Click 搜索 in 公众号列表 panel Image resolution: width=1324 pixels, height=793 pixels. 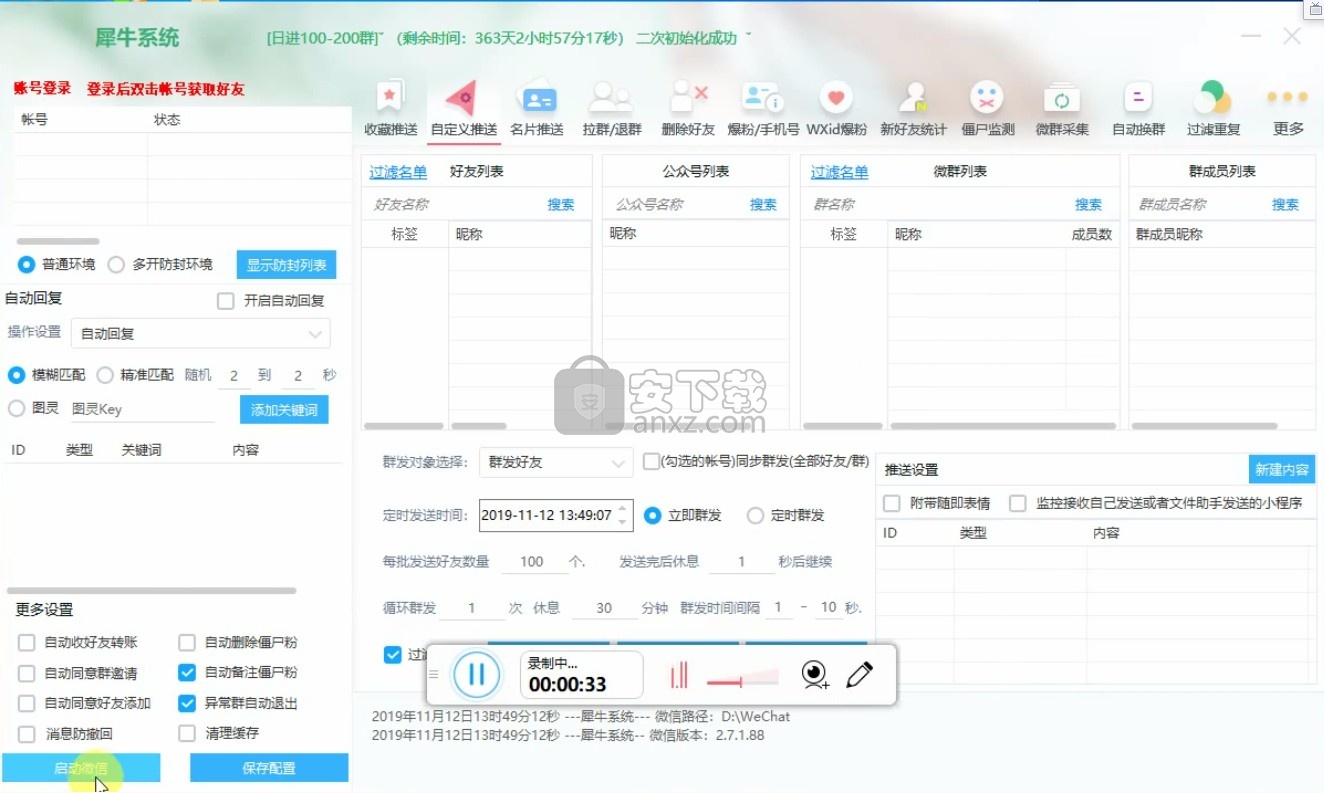point(763,204)
